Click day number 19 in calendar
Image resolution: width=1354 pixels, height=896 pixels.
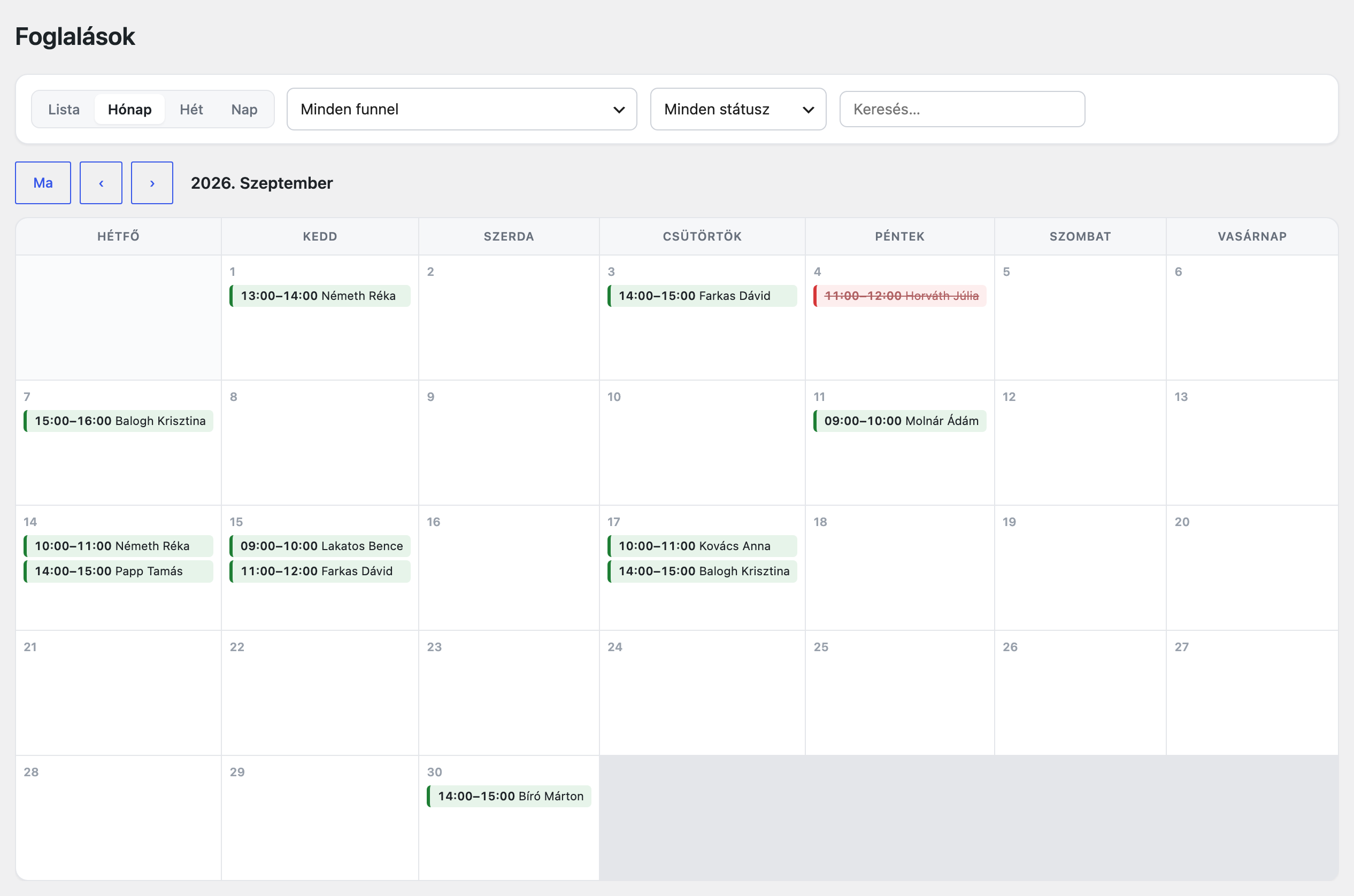1010,522
